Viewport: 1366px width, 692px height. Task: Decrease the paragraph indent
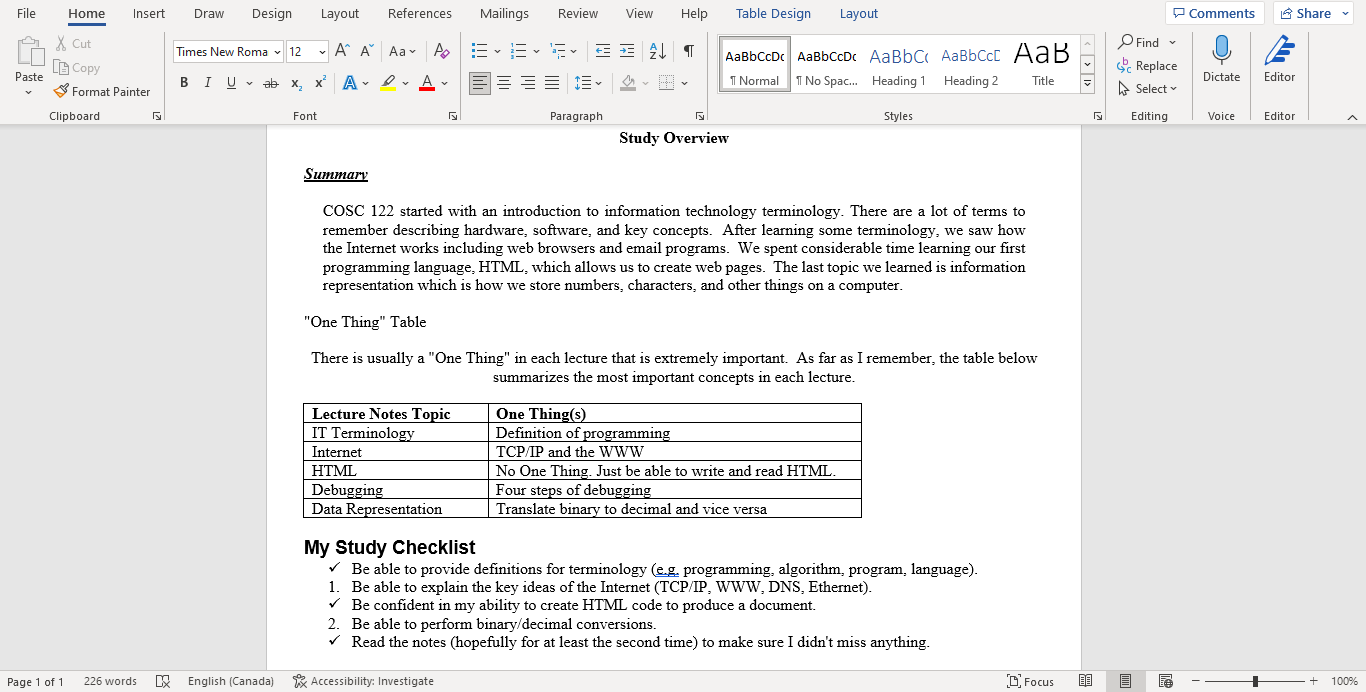tap(603, 51)
